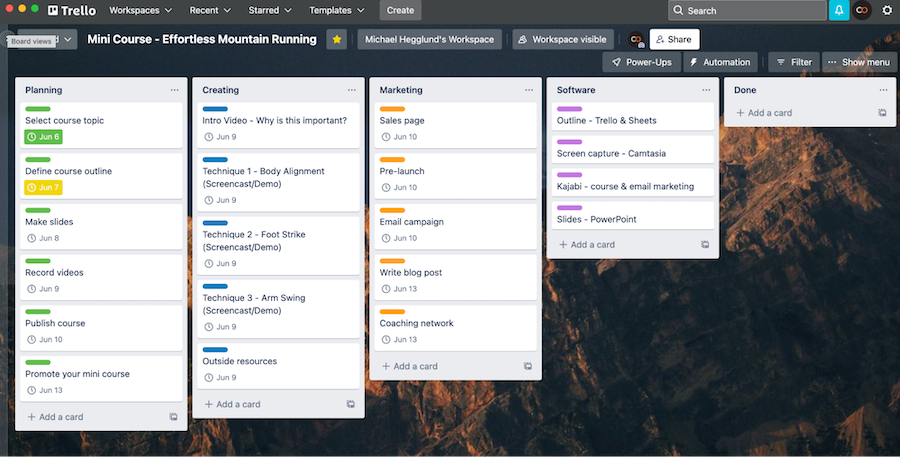The width and height of the screenshot is (900, 457).
Task: Open Marketing list three-dot menu
Action: tap(528, 90)
